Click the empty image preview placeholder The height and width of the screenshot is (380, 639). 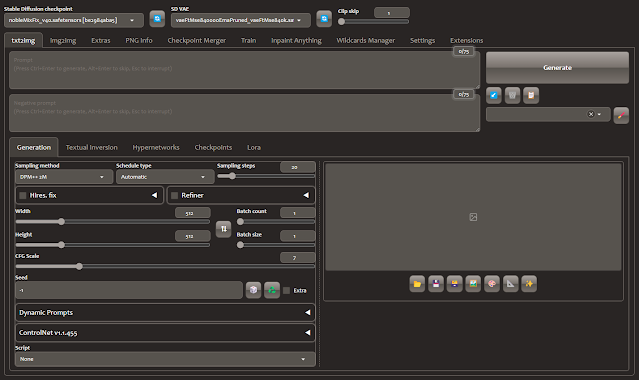tap(473, 217)
